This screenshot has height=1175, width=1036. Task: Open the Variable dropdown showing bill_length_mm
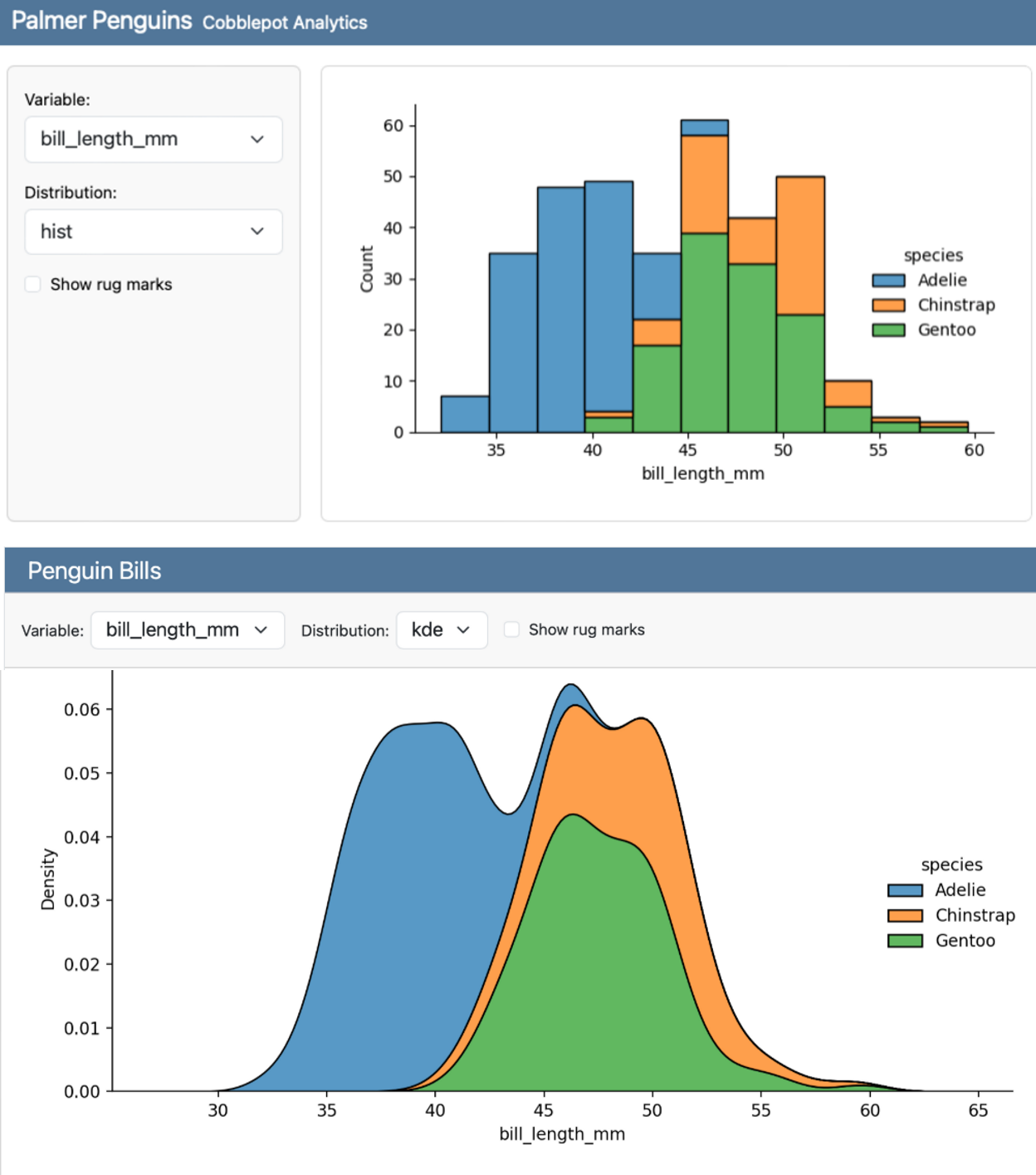coord(153,140)
